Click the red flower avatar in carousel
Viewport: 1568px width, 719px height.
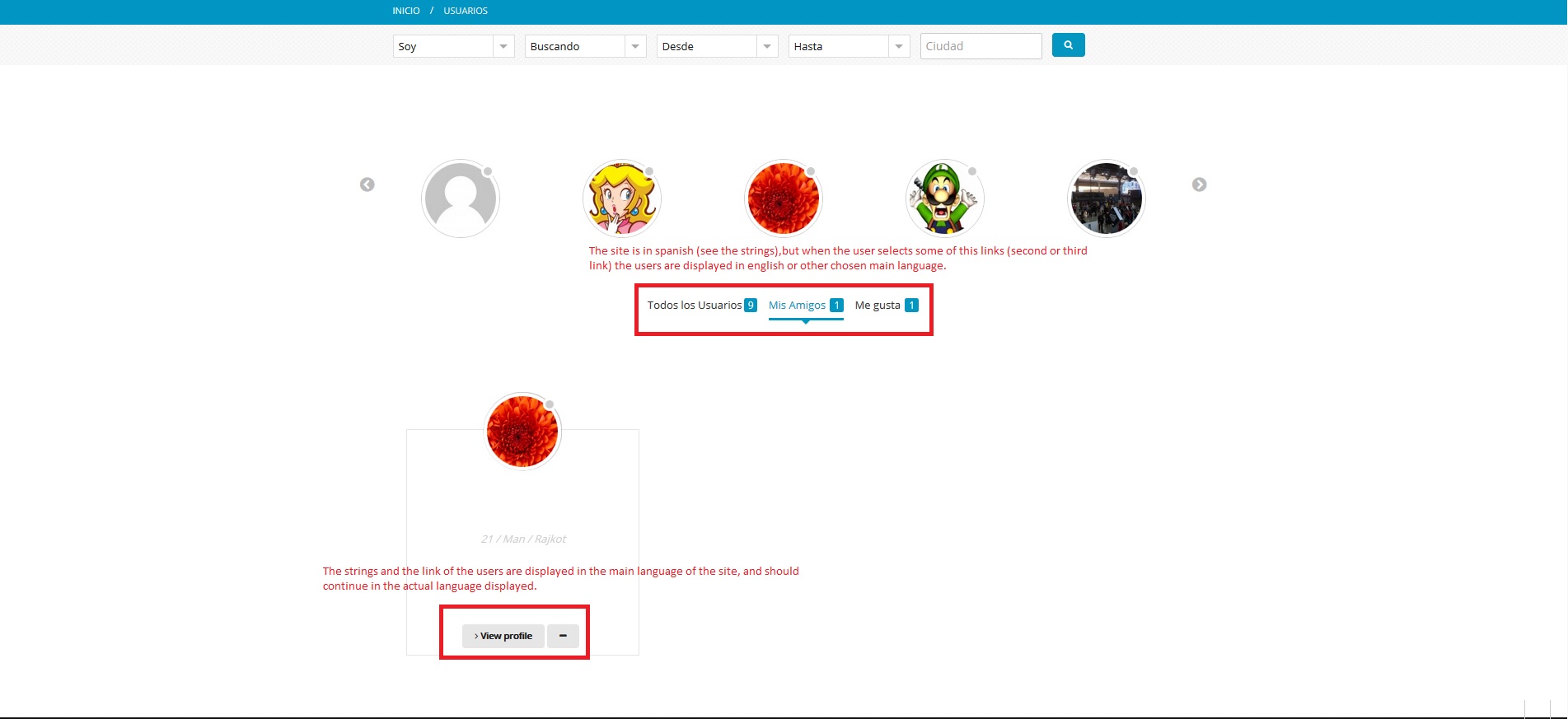pos(784,198)
